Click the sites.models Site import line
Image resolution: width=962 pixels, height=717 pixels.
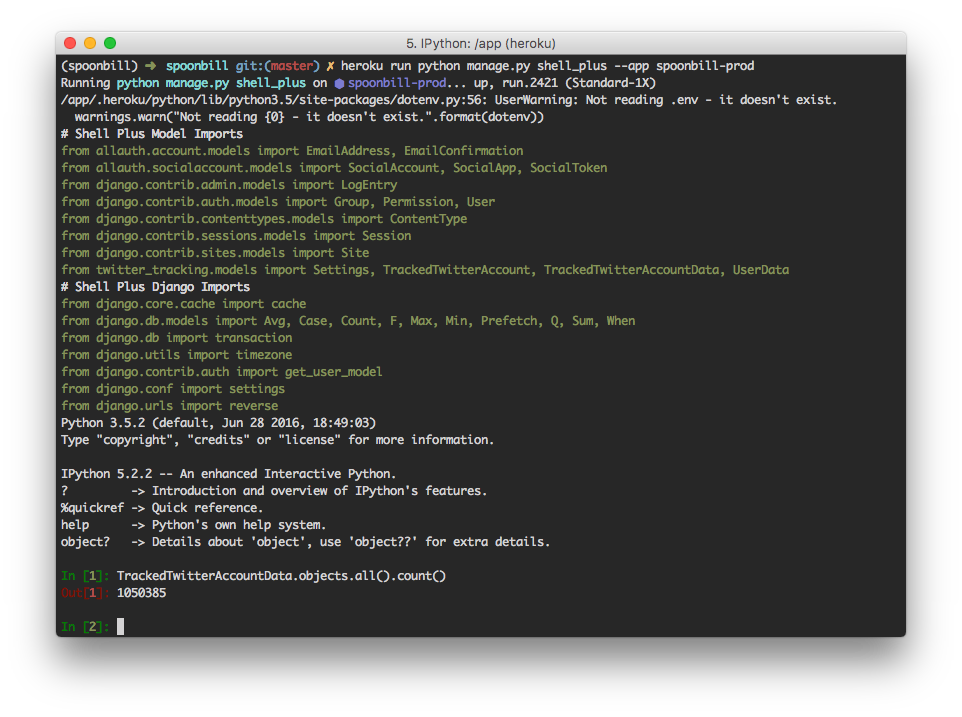tap(215, 253)
